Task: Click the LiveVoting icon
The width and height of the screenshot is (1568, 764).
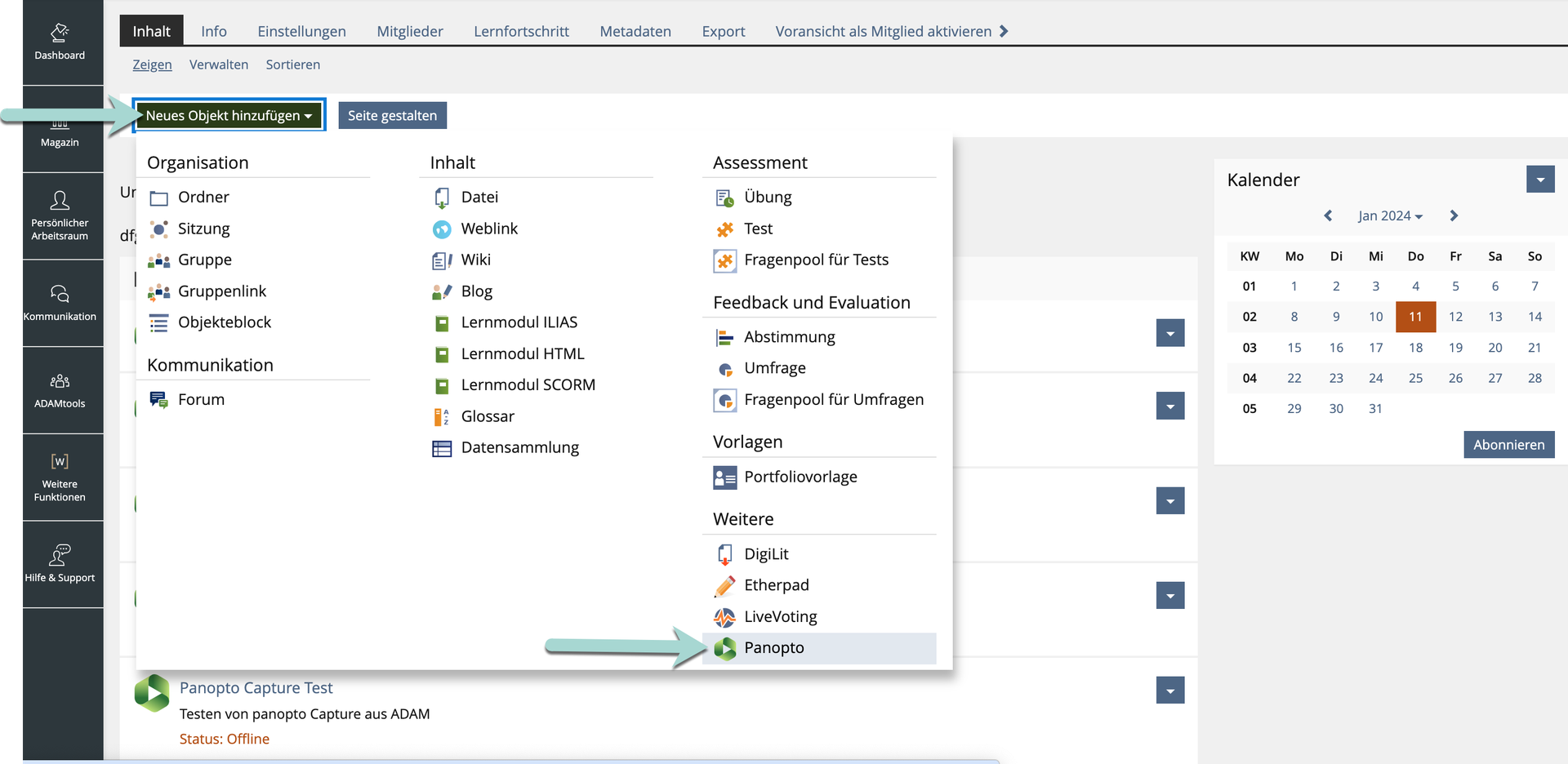Action: pyautogui.click(x=724, y=617)
